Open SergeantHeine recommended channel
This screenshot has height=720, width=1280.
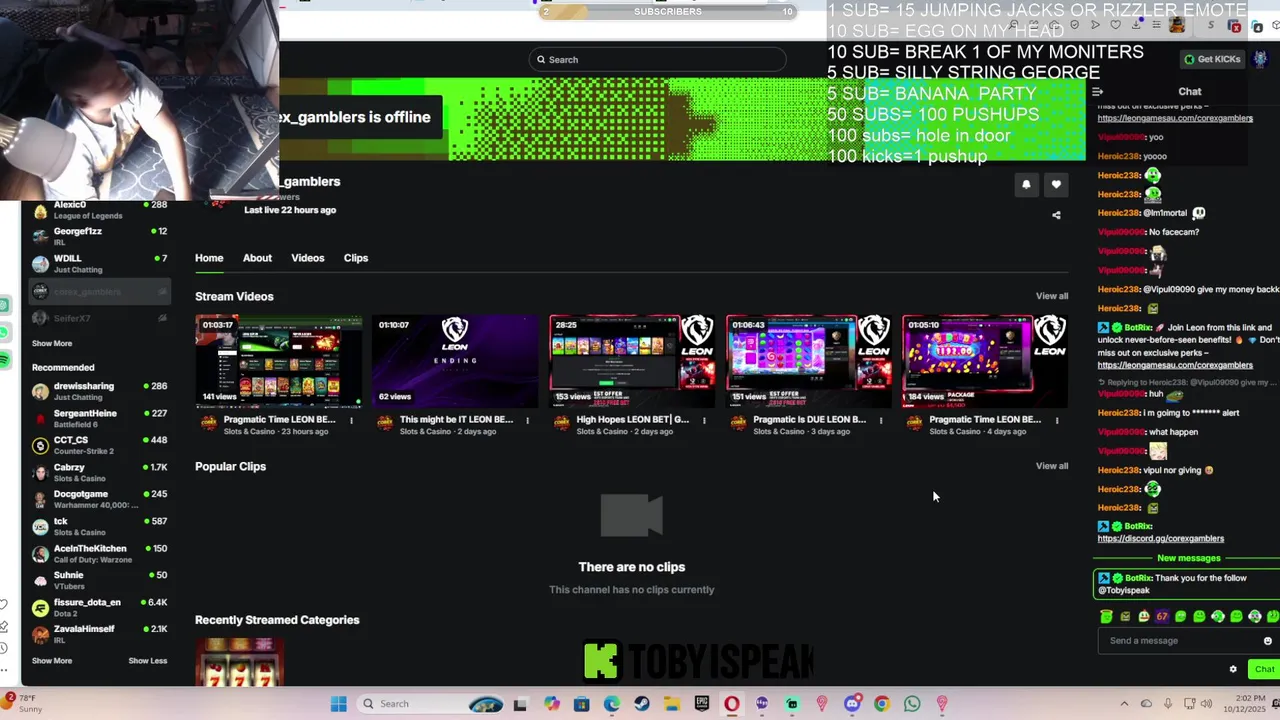100,418
